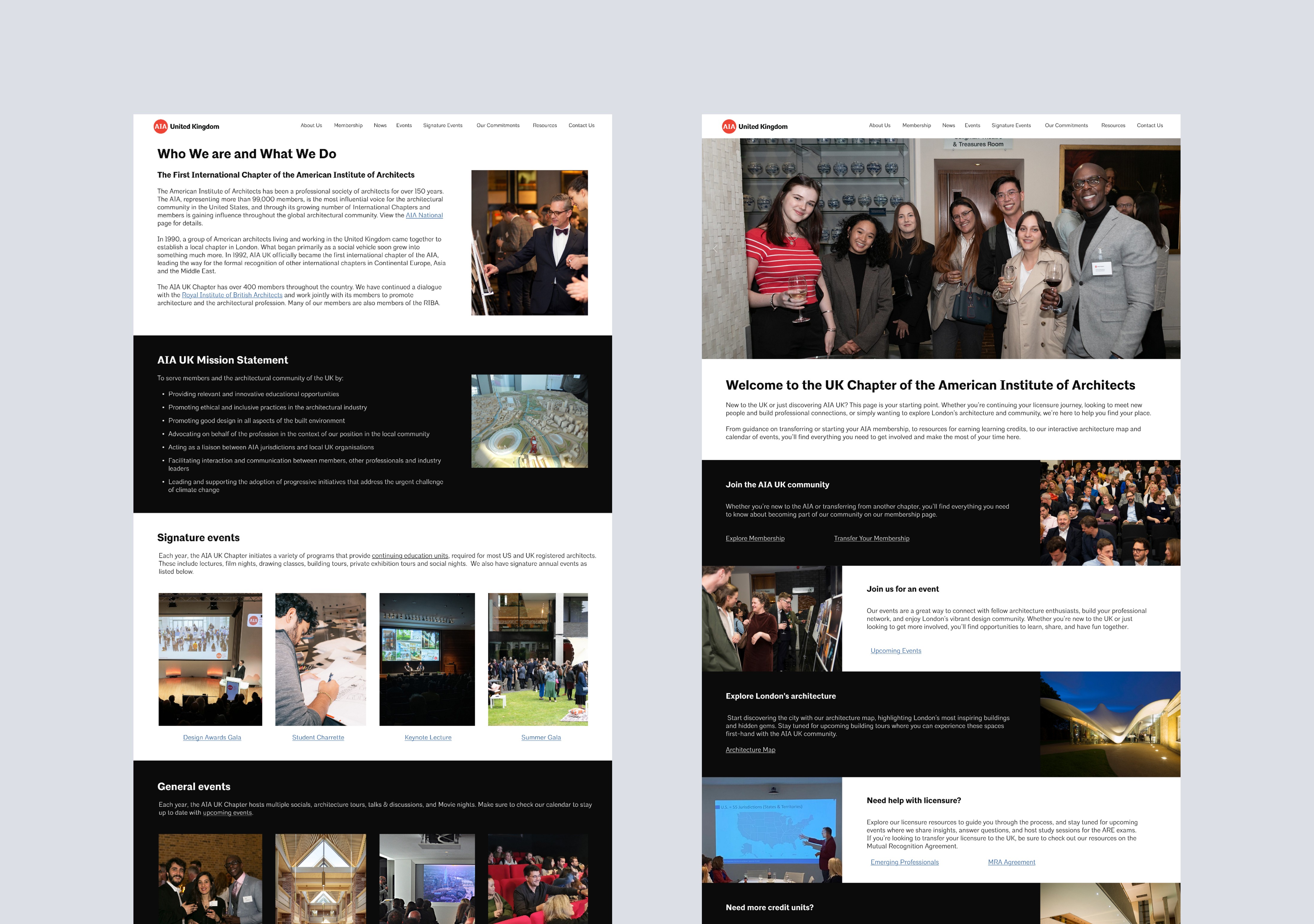Image resolution: width=1314 pixels, height=924 pixels.
Task: Click the 'Need help with licensure?' heading
Action: [913, 800]
